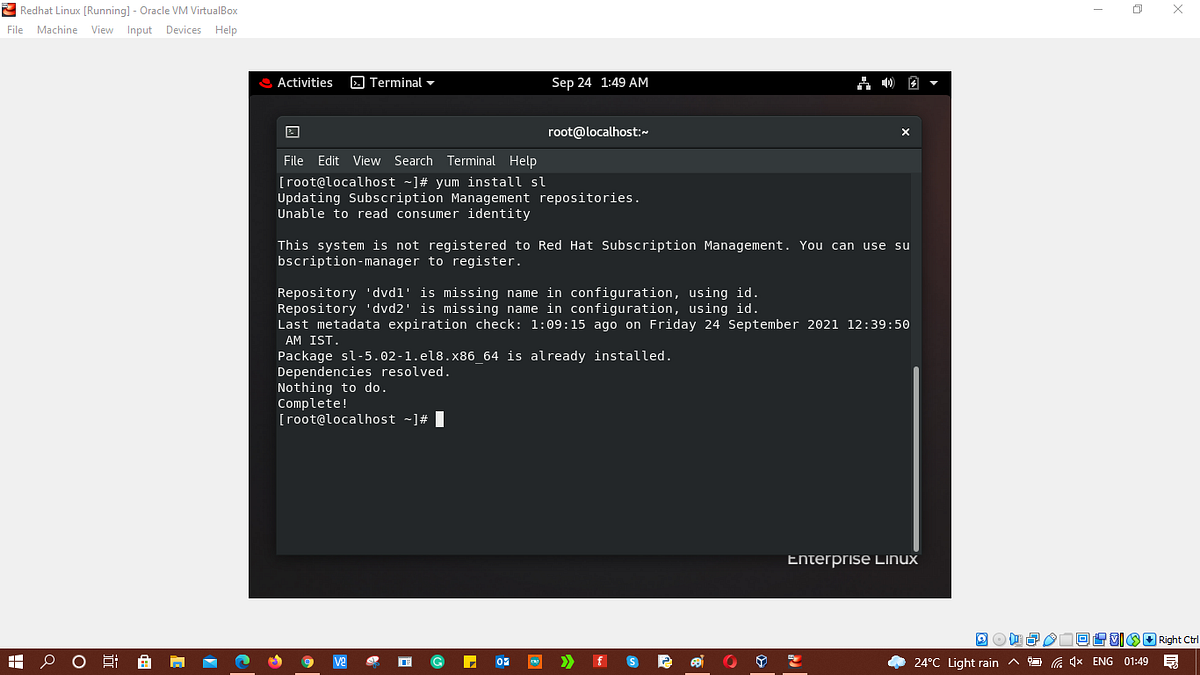
Task: Open the top bar system status dropdown arrow
Action: pos(933,83)
